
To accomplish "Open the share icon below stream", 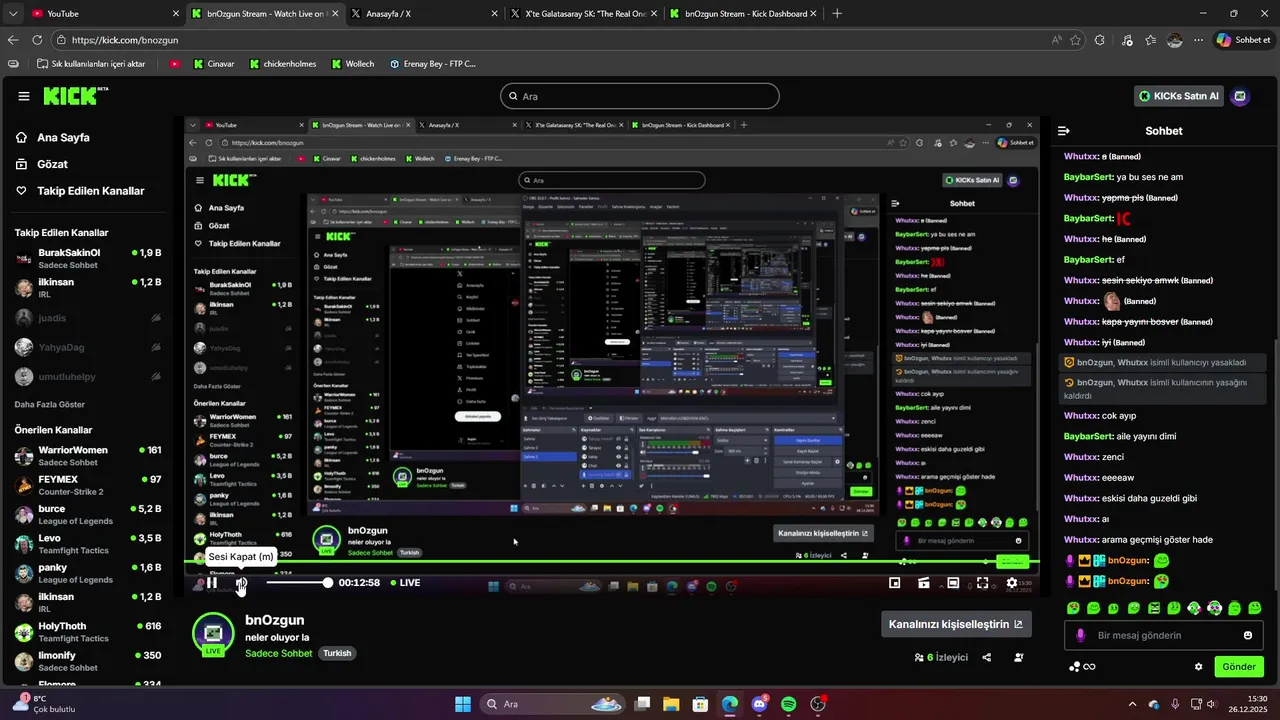I will [987, 657].
